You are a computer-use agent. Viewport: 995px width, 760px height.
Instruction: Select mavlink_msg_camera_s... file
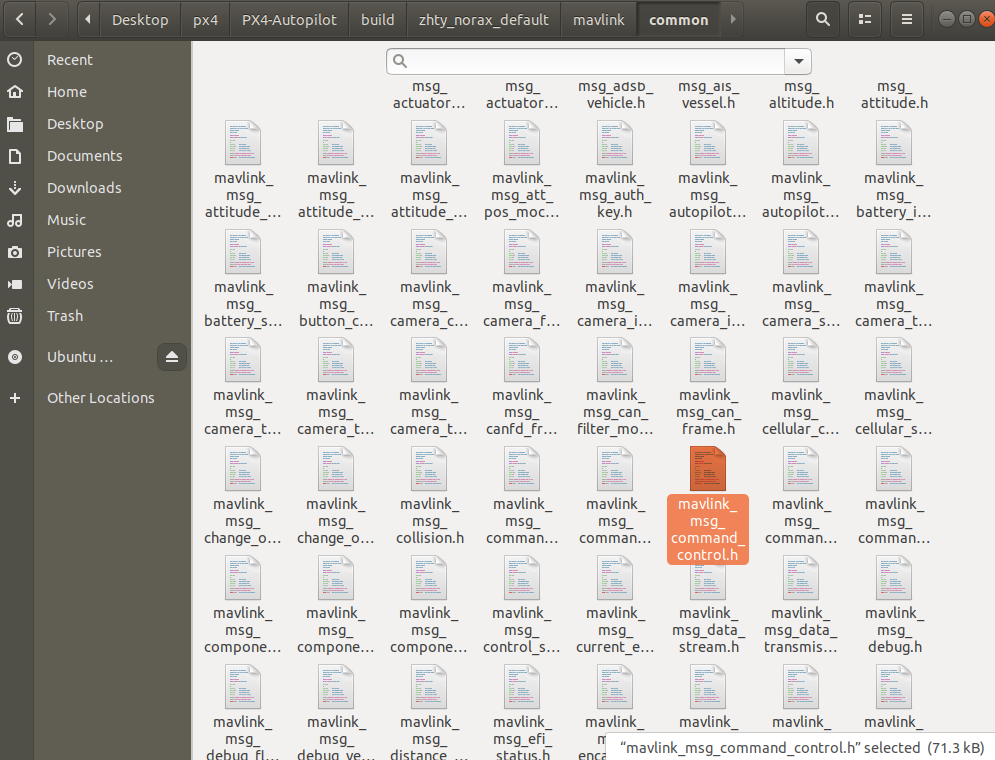coord(801,279)
